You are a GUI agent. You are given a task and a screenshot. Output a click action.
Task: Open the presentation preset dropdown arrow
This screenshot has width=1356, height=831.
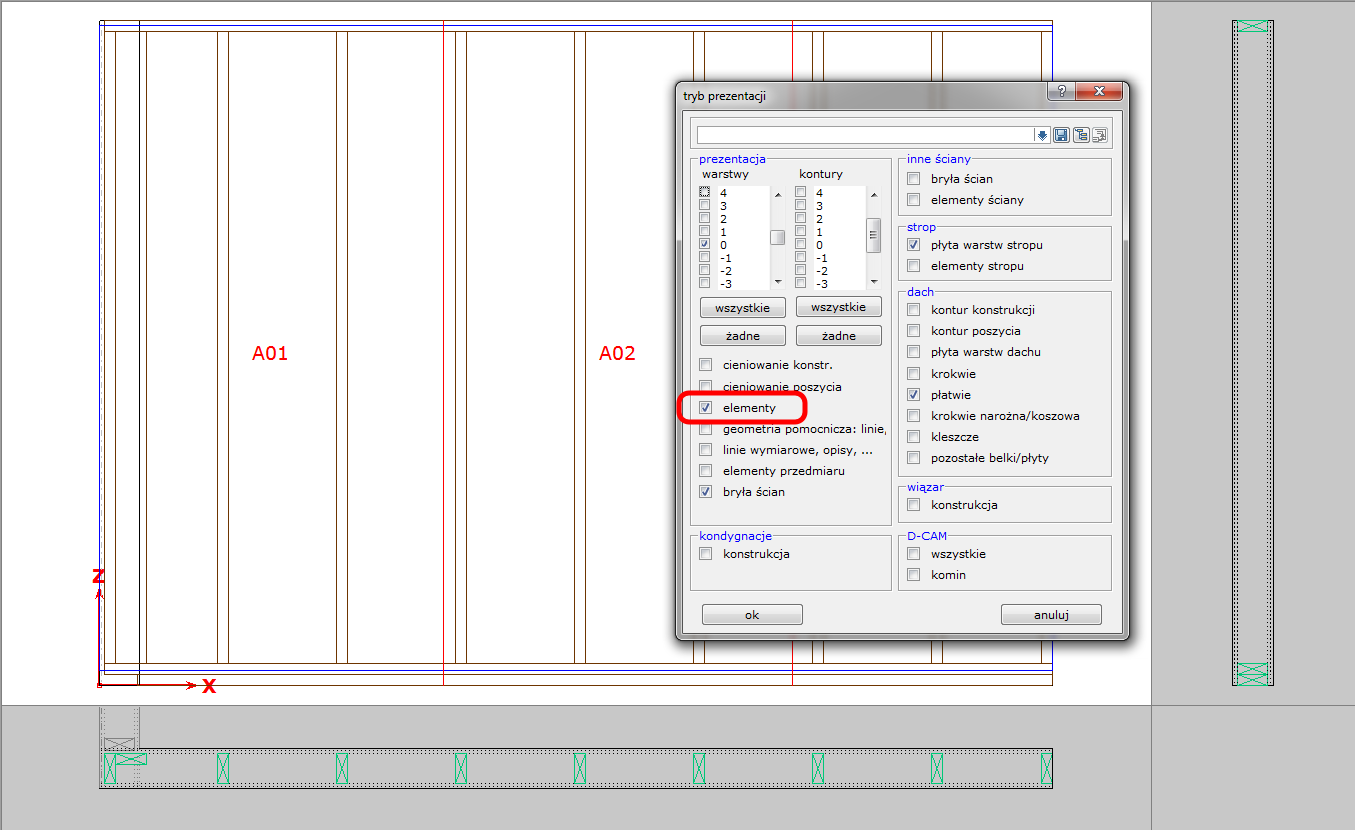point(1041,135)
